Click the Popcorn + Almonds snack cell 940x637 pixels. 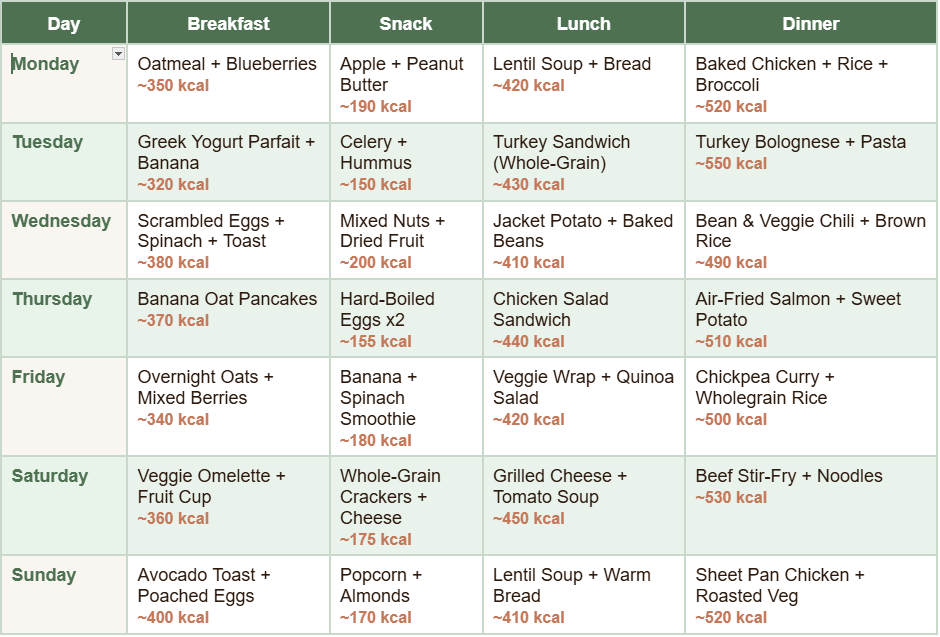pyautogui.click(x=406, y=595)
